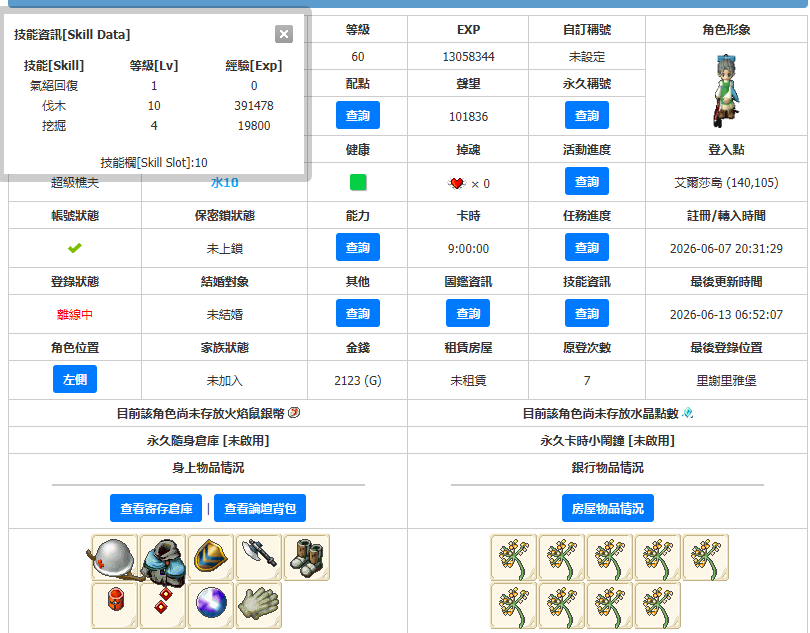Select the battle axe item
Screen dimensions: 810x633
point(259,558)
